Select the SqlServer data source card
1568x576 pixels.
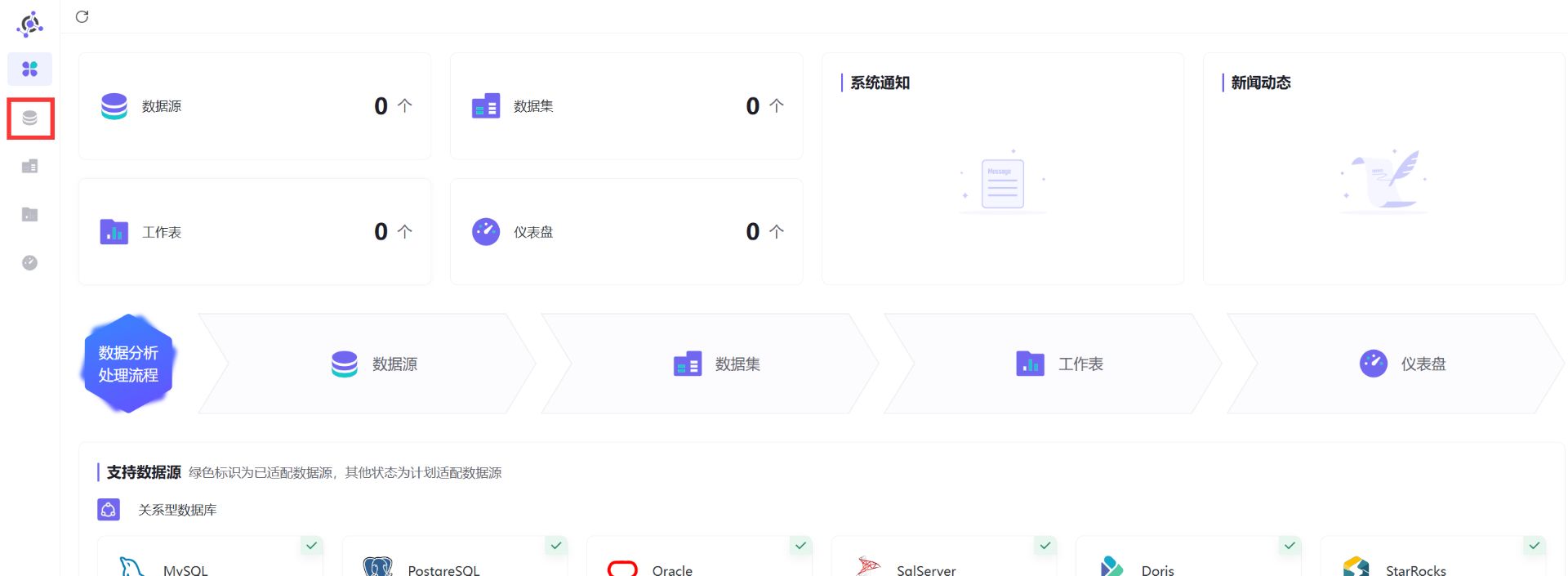[944, 557]
